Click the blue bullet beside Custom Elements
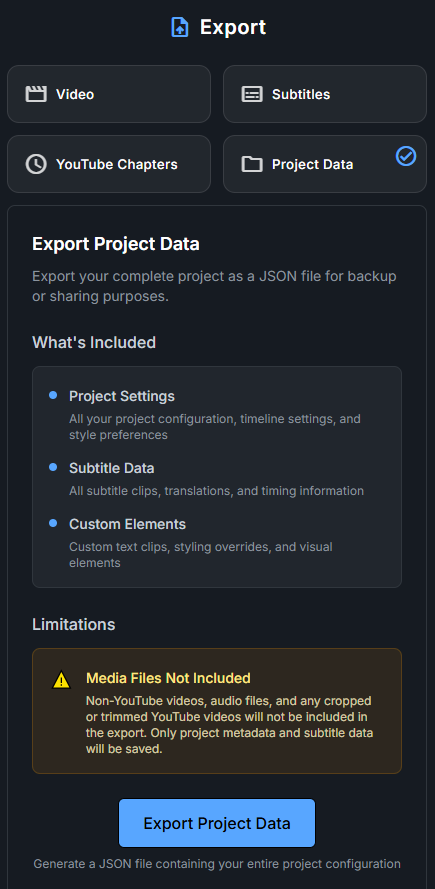 tap(53, 523)
